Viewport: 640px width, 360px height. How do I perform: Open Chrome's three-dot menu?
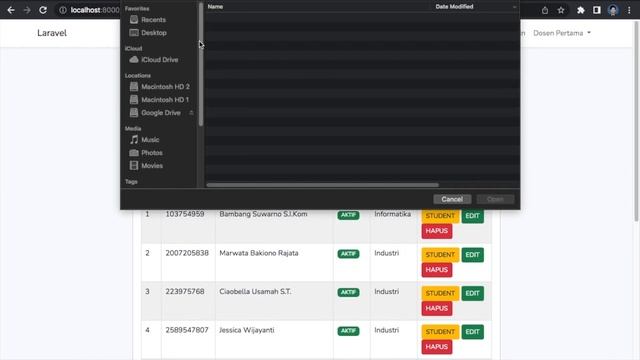pyautogui.click(x=629, y=10)
